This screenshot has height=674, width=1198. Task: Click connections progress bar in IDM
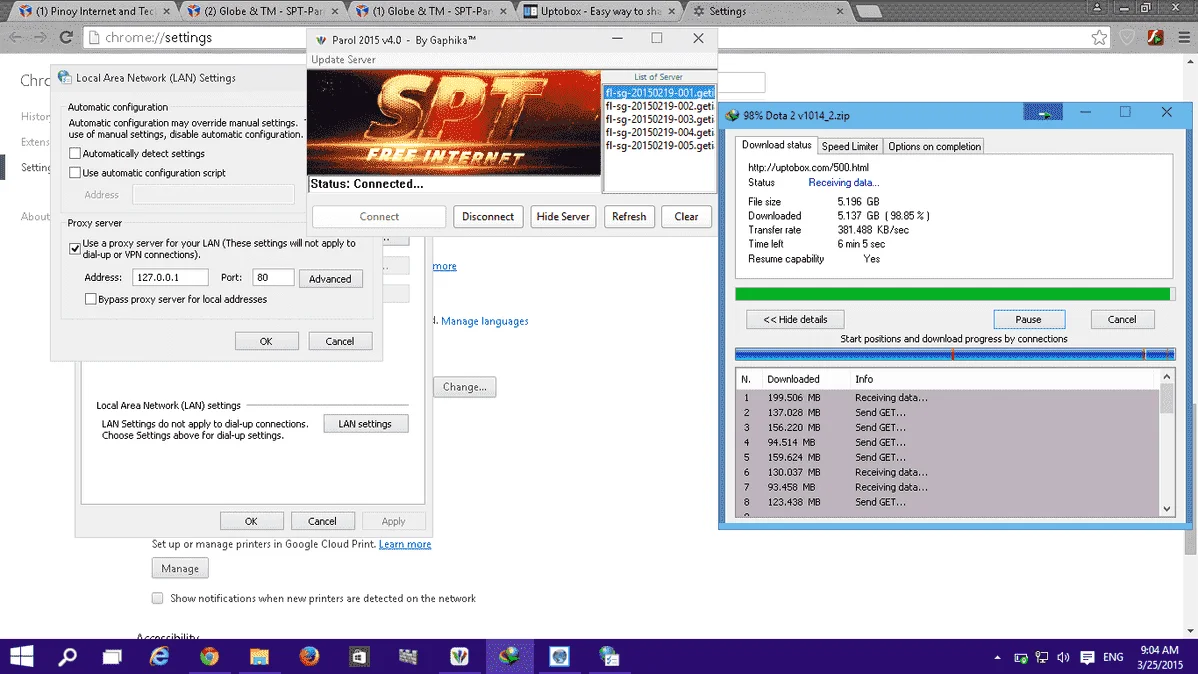tap(954, 354)
